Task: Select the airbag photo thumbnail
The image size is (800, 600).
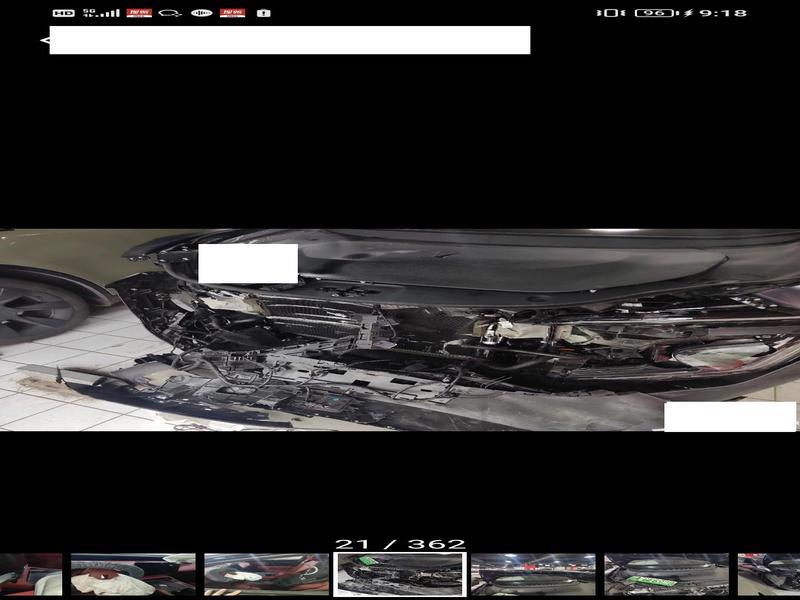Action: (133, 574)
